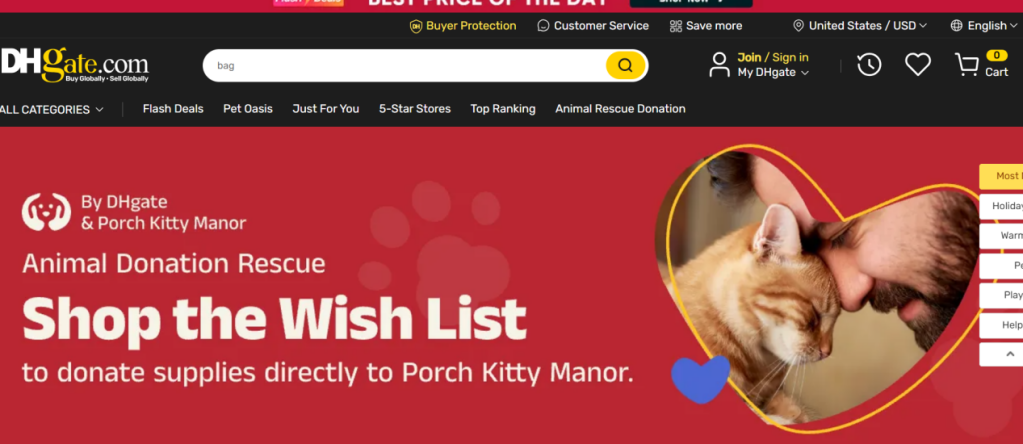Focus the search field containing bag
Screen dimensions: 1023x444
click(405, 65)
